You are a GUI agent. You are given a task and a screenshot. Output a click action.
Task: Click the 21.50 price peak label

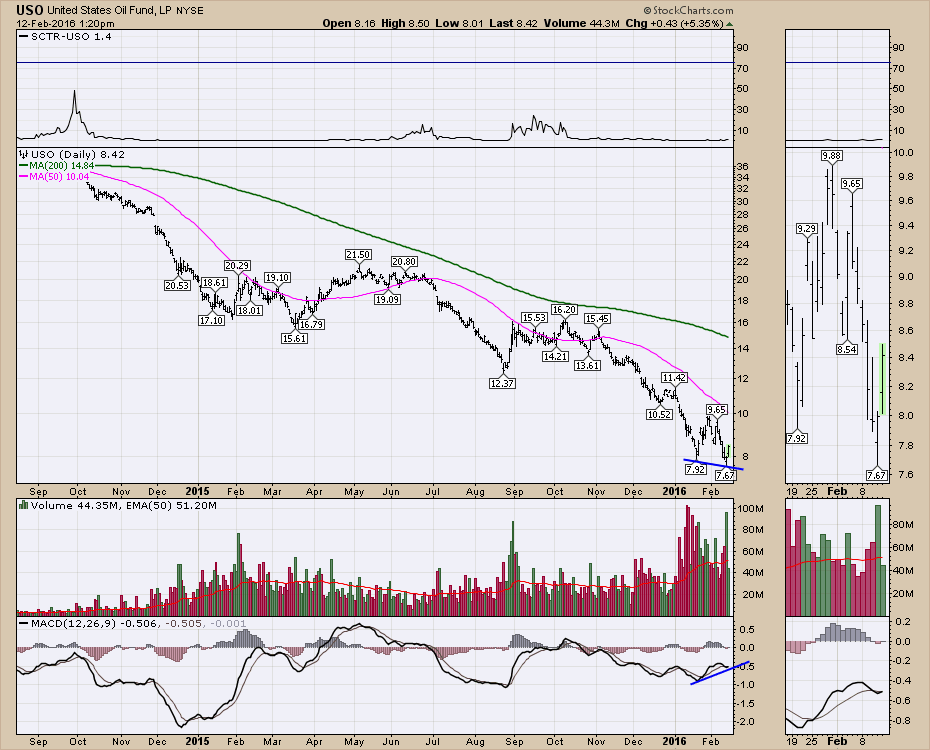pos(358,254)
